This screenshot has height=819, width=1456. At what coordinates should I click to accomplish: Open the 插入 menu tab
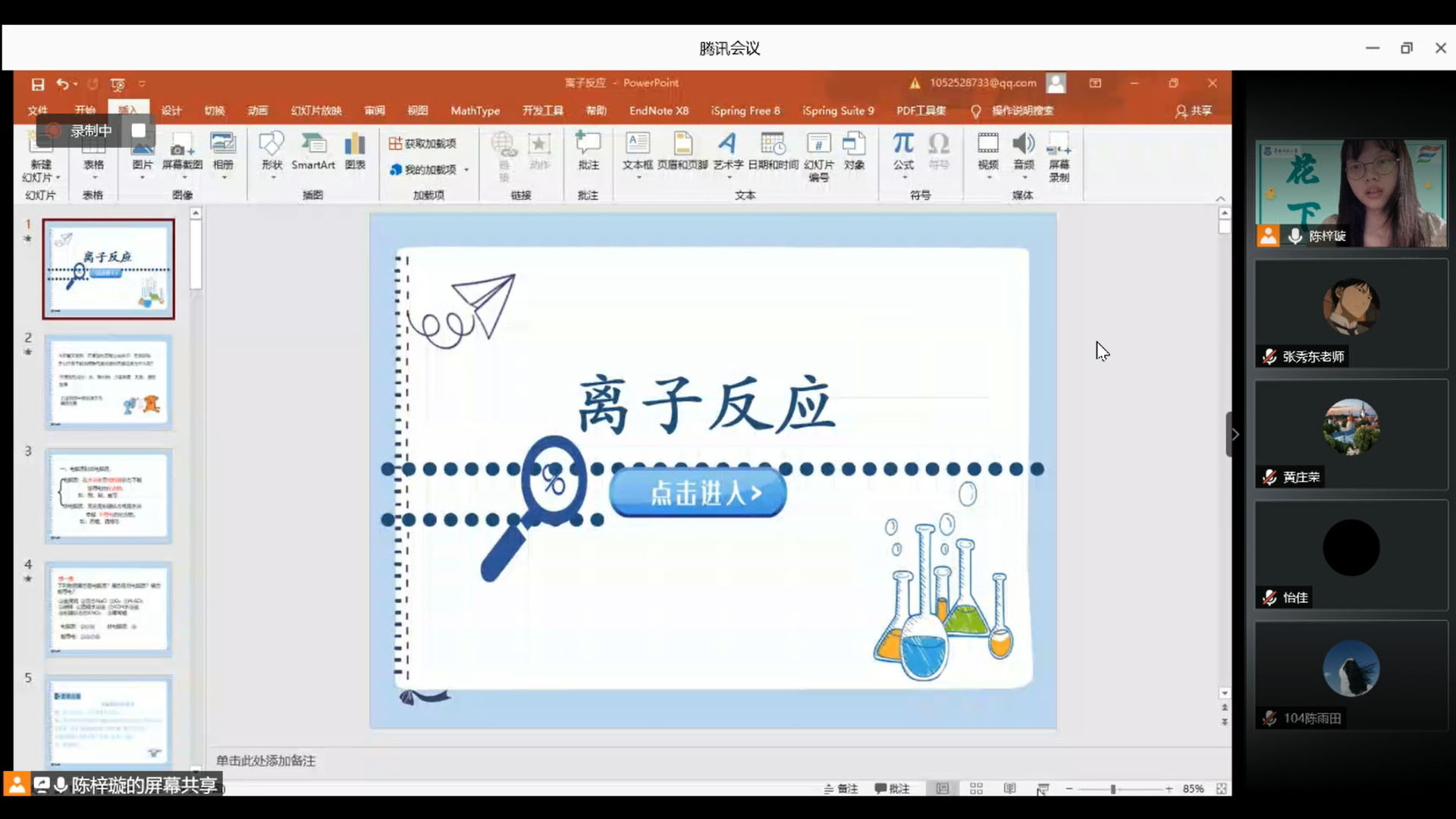click(127, 110)
